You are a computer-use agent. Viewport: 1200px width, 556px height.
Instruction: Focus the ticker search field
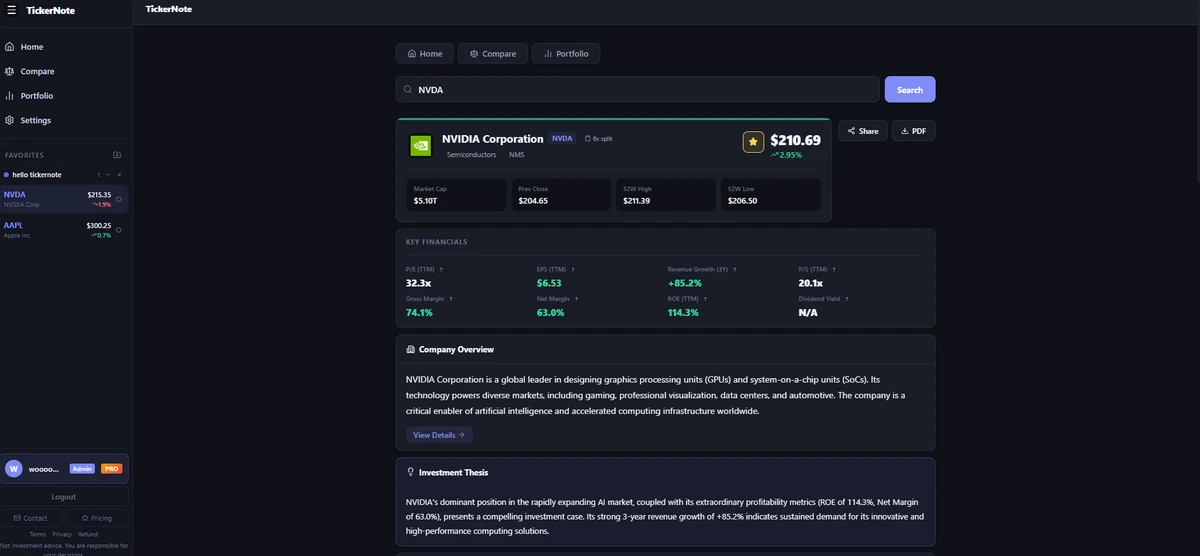pos(638,89)
